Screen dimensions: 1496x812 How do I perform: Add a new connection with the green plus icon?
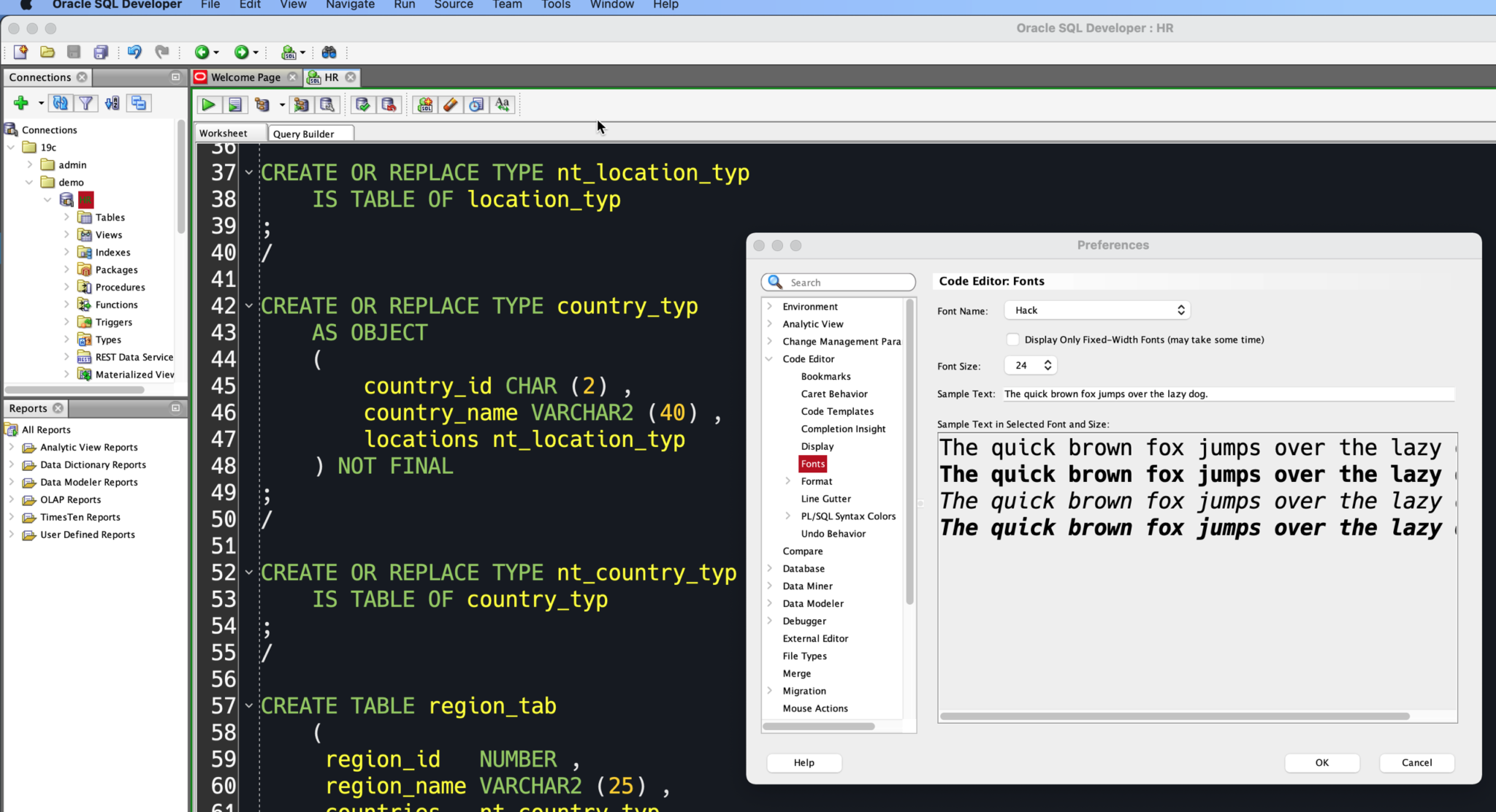[x=20, y=103]
